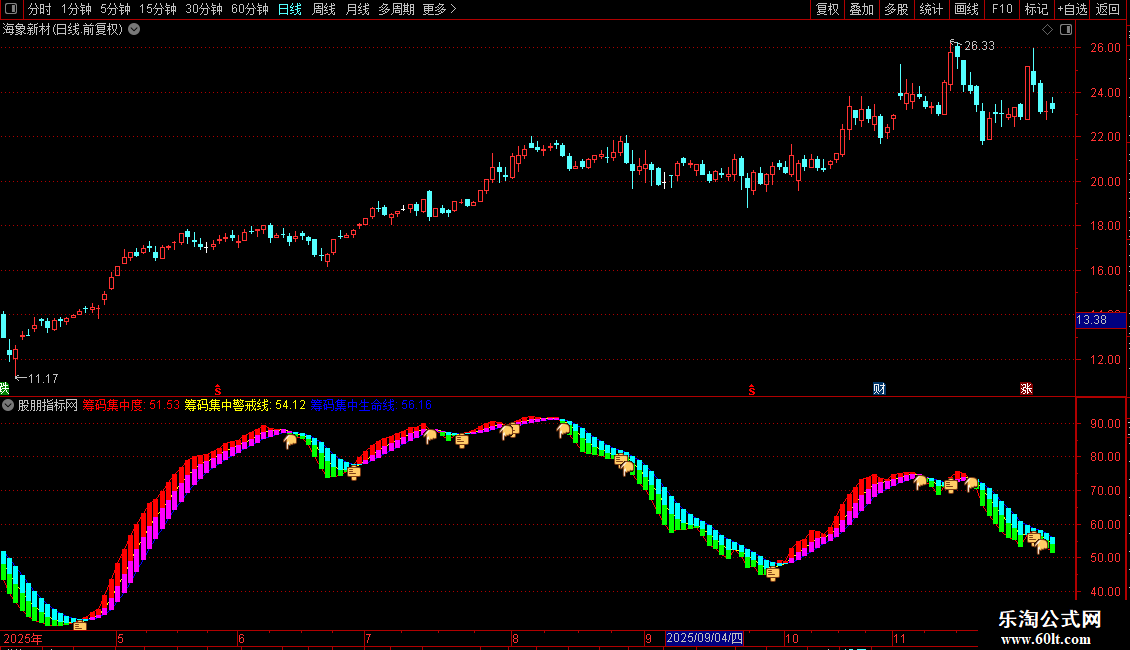Open the 统计 statistics tool

pos(931,9)
